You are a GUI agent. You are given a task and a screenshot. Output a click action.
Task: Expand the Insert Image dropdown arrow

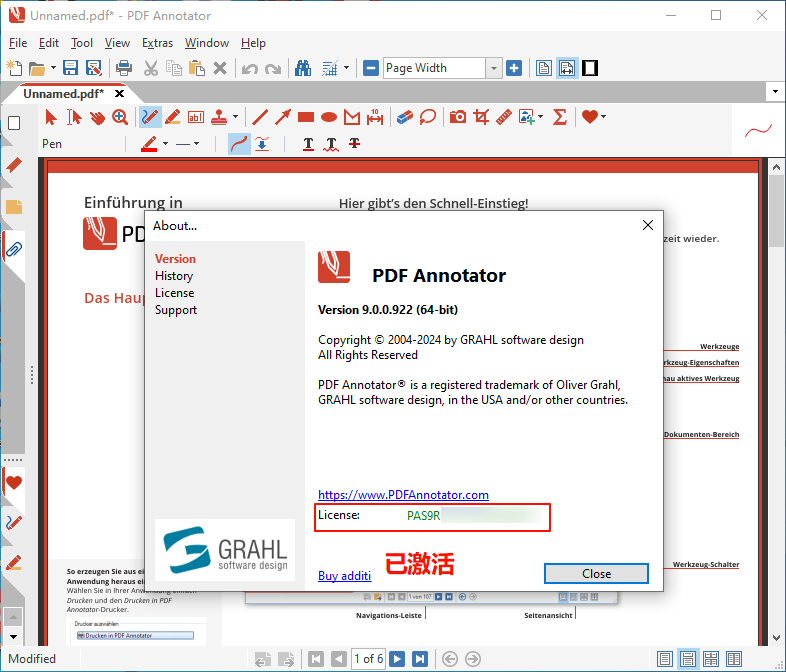(540, 117)
